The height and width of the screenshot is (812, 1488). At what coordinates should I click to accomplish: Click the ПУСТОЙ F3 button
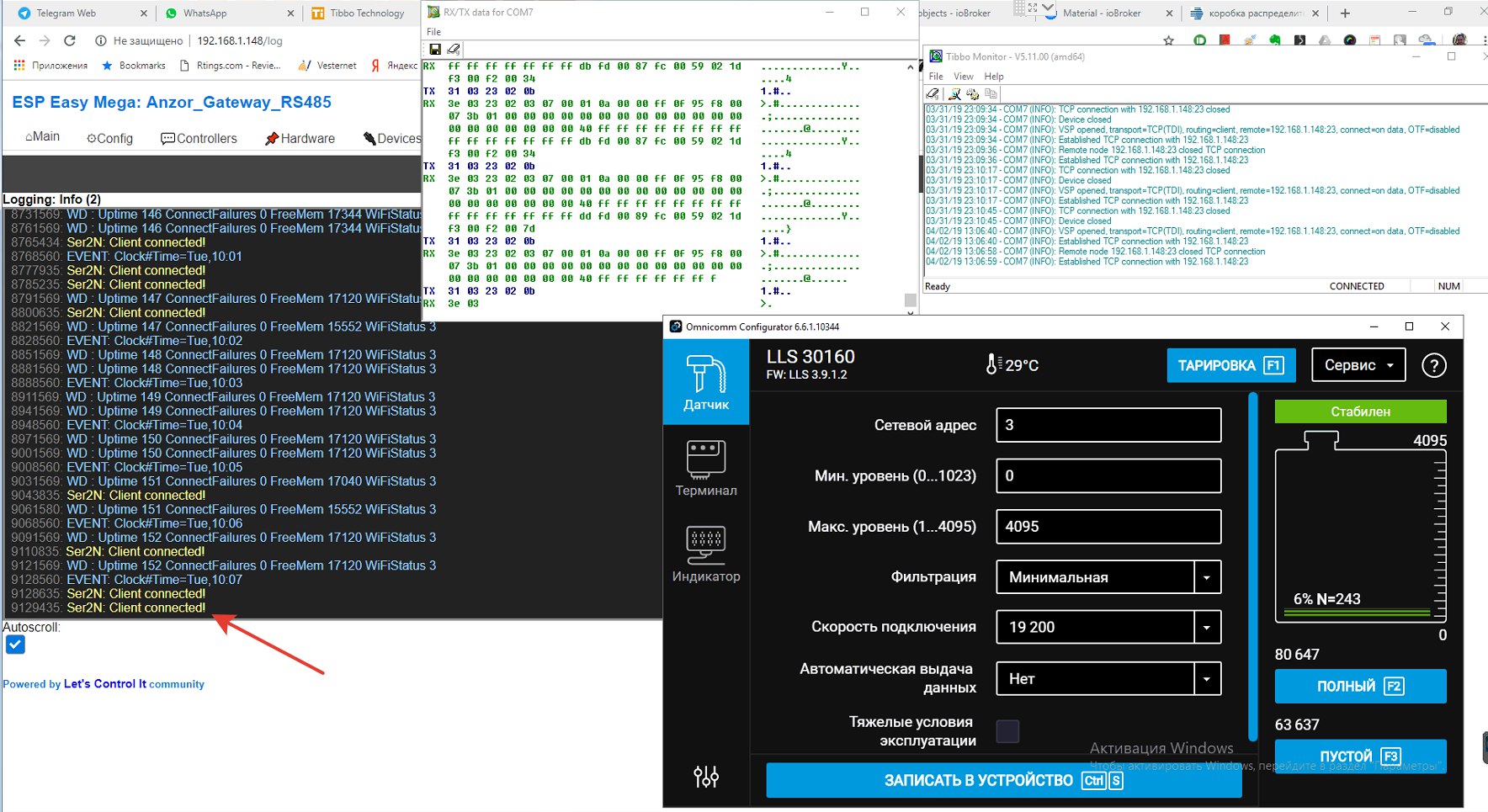click(1360, 756)
